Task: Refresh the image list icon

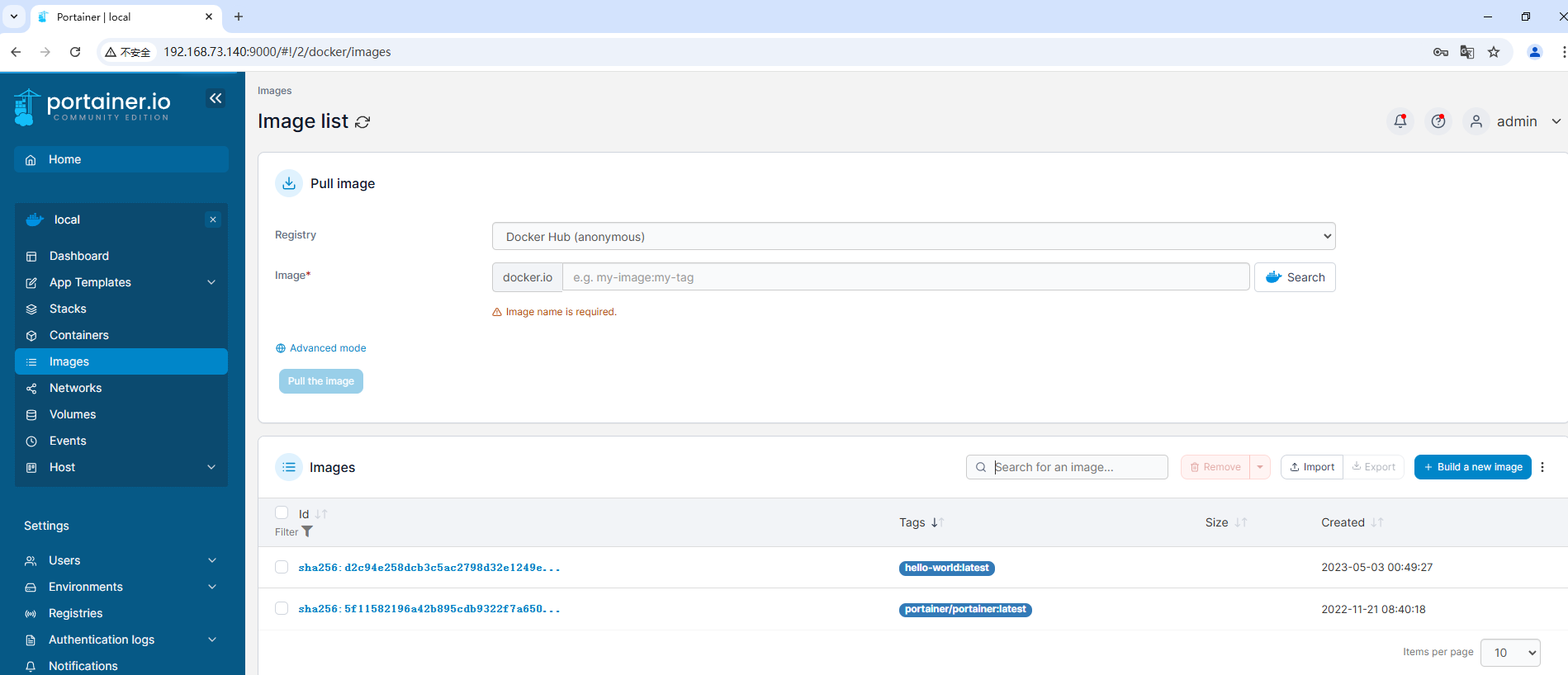Action: 362,122
